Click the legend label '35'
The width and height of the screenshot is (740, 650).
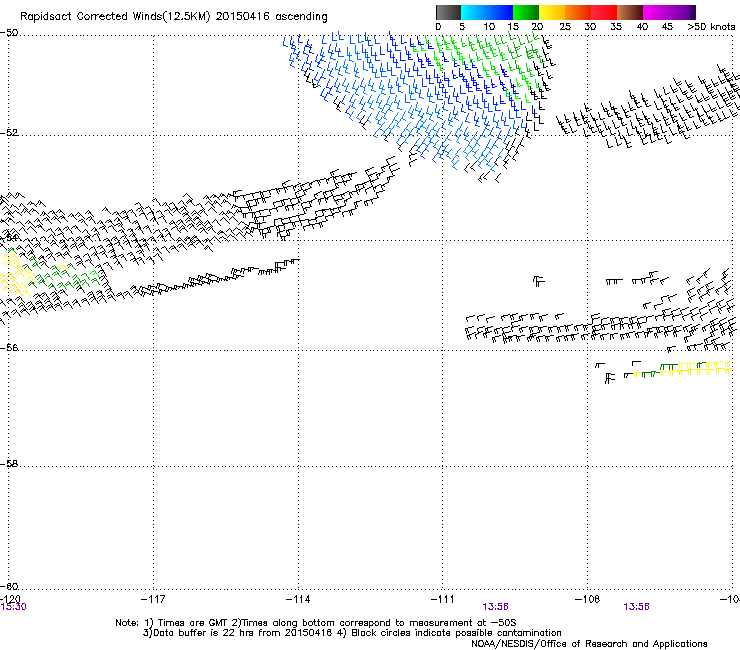coord(616,27)
